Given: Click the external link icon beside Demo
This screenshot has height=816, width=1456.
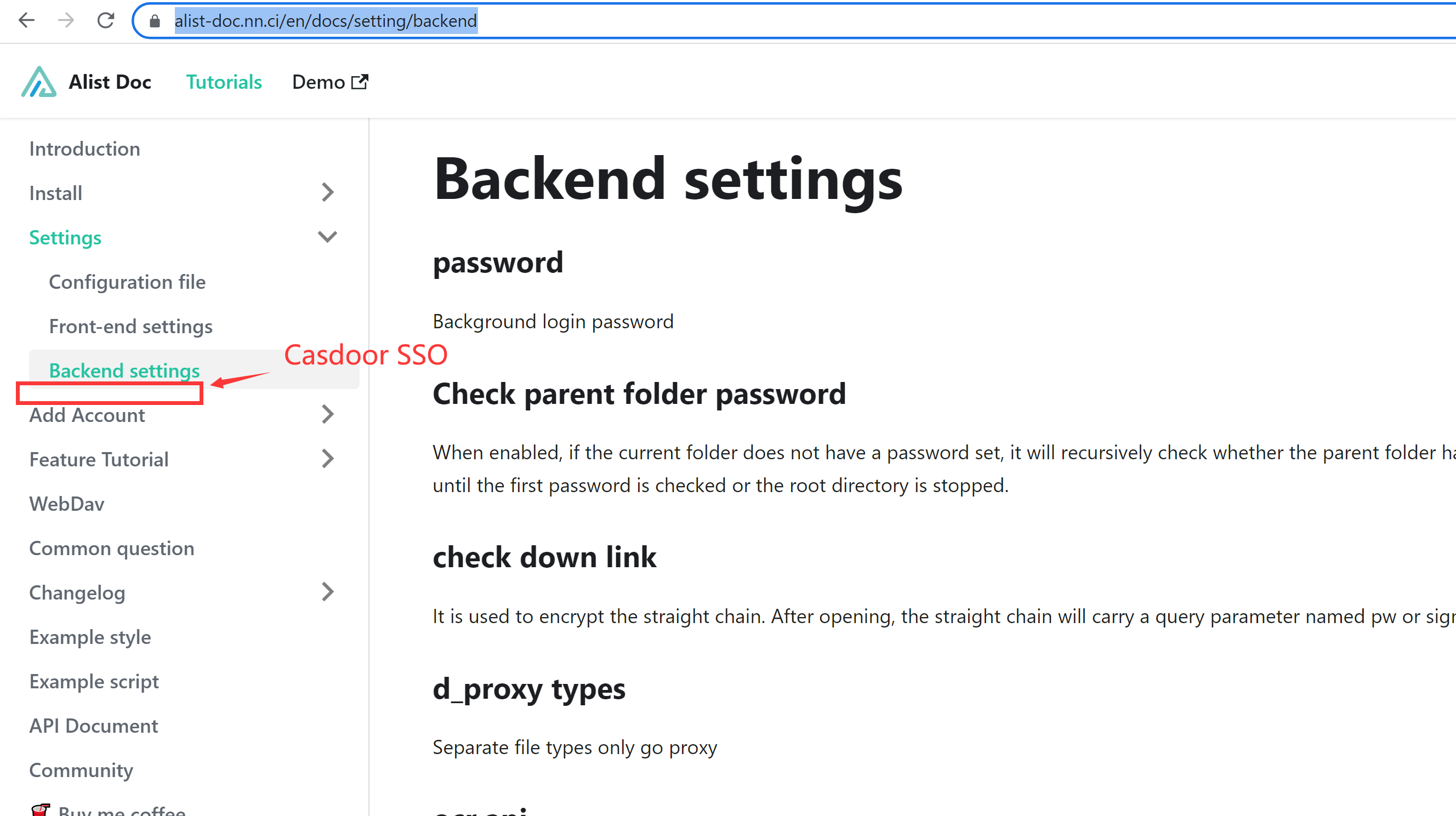Looking at the screenshot, I should pos(360,81).
